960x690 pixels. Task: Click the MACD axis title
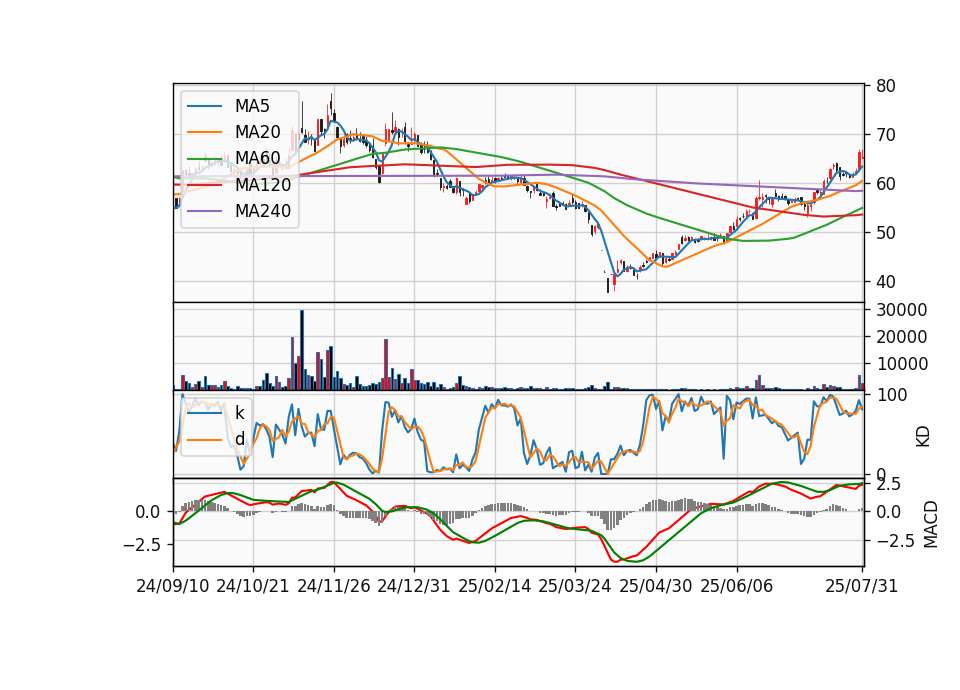(931, 524)
